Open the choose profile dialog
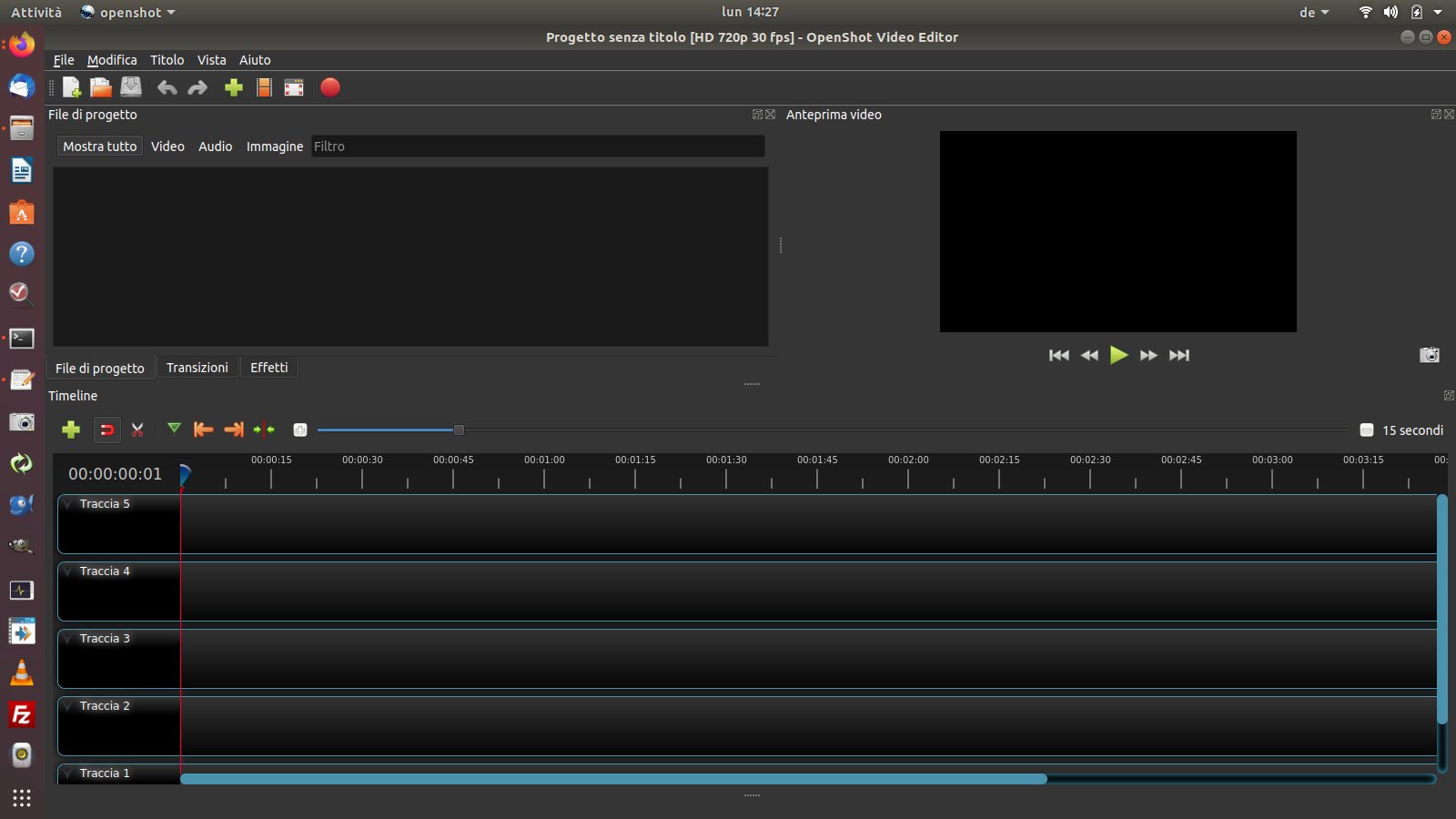The width and height of the screenshot is (1456, 819). click(x=264, y=87)
